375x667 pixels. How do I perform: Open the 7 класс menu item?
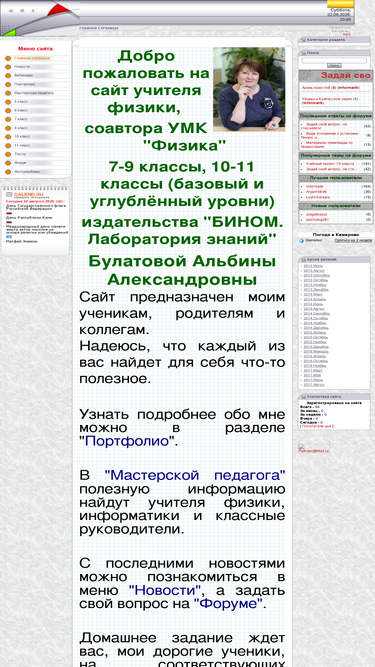[x=21, y=119]
